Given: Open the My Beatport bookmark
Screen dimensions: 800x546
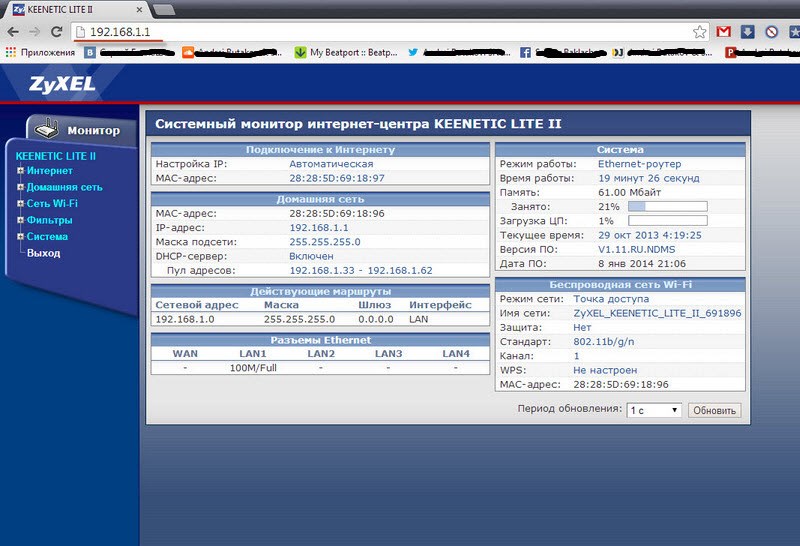Looking at the screenshot, I should tap(346, 52).
